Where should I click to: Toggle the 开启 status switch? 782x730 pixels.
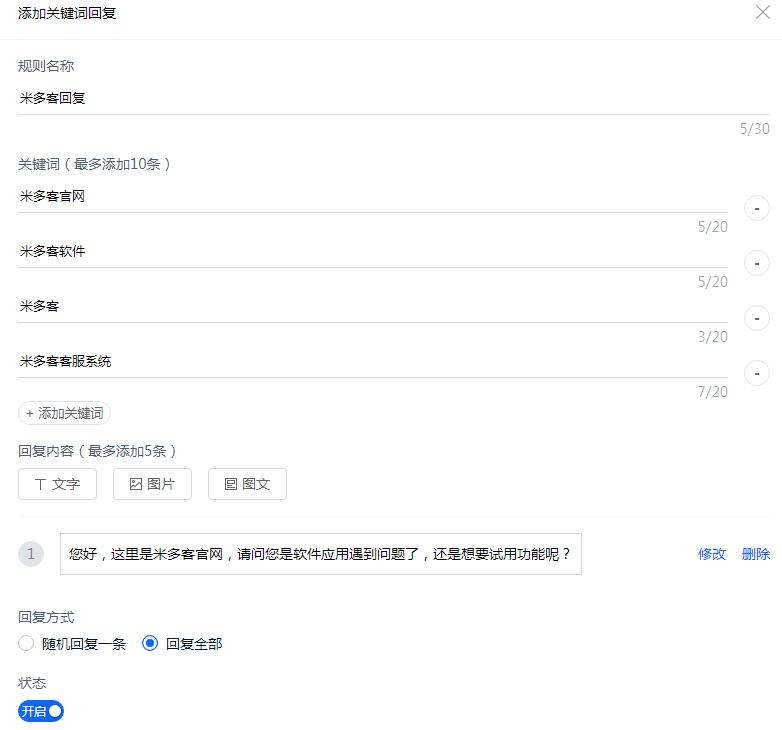pyautogui.click(x=41, y=711)
